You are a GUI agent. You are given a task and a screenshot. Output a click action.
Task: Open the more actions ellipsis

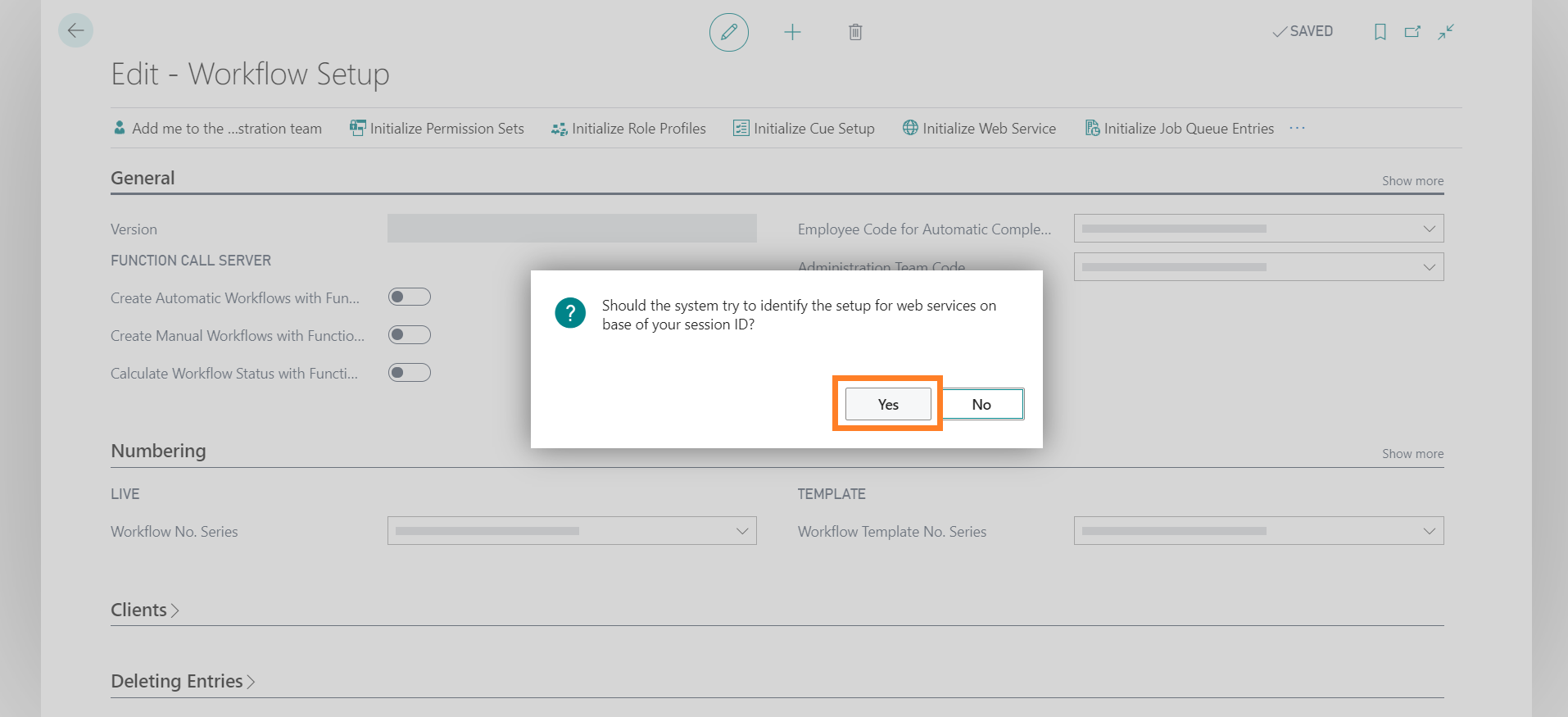coord(1297,129)
